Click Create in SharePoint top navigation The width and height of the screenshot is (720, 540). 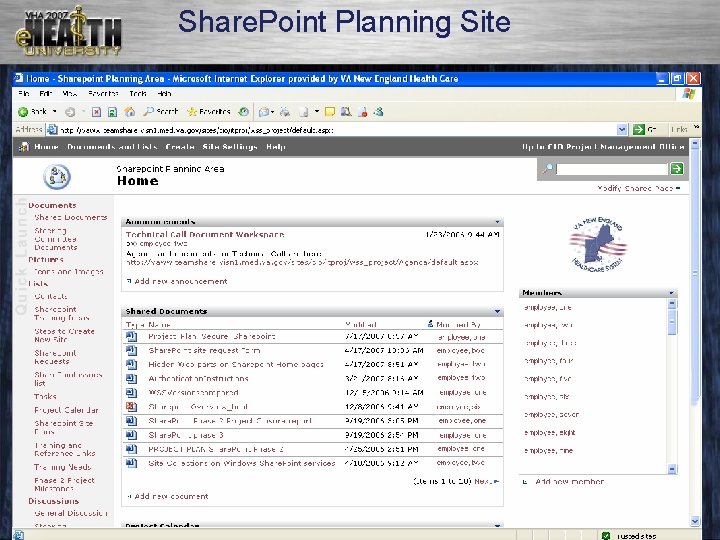coord(180,147)
